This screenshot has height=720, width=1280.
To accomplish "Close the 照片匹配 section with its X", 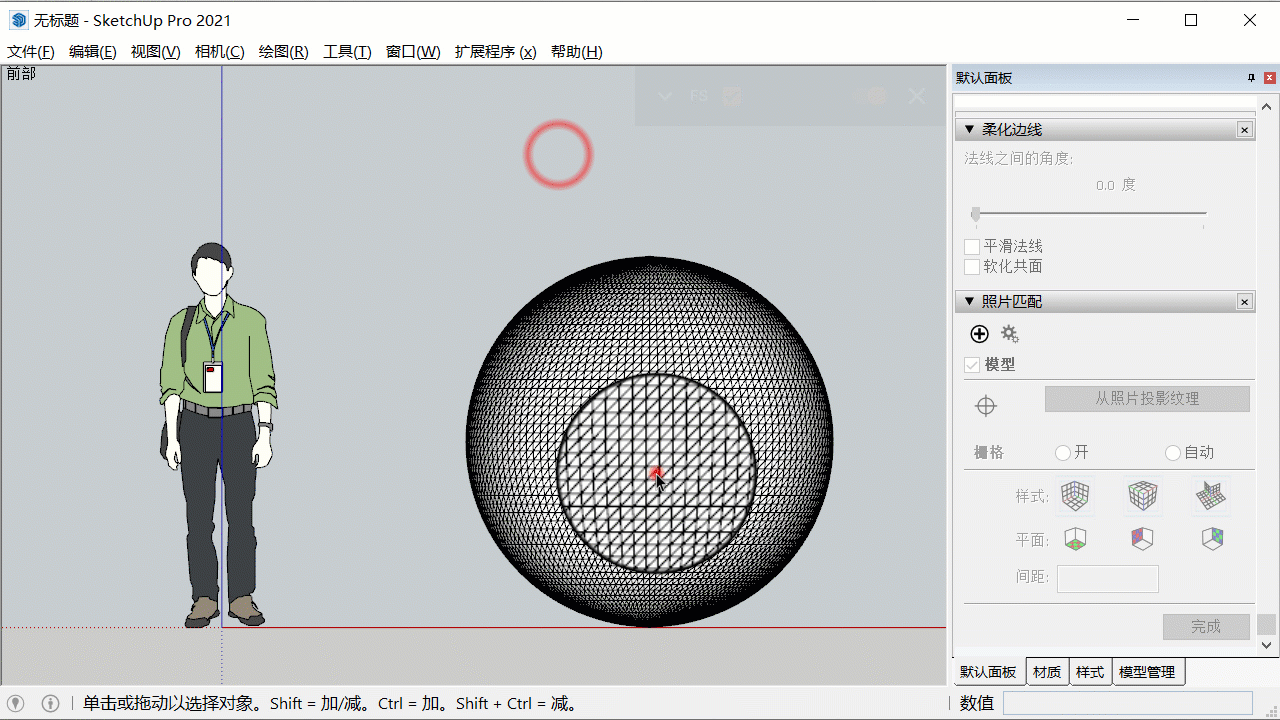I will (x=1245, y=302).
